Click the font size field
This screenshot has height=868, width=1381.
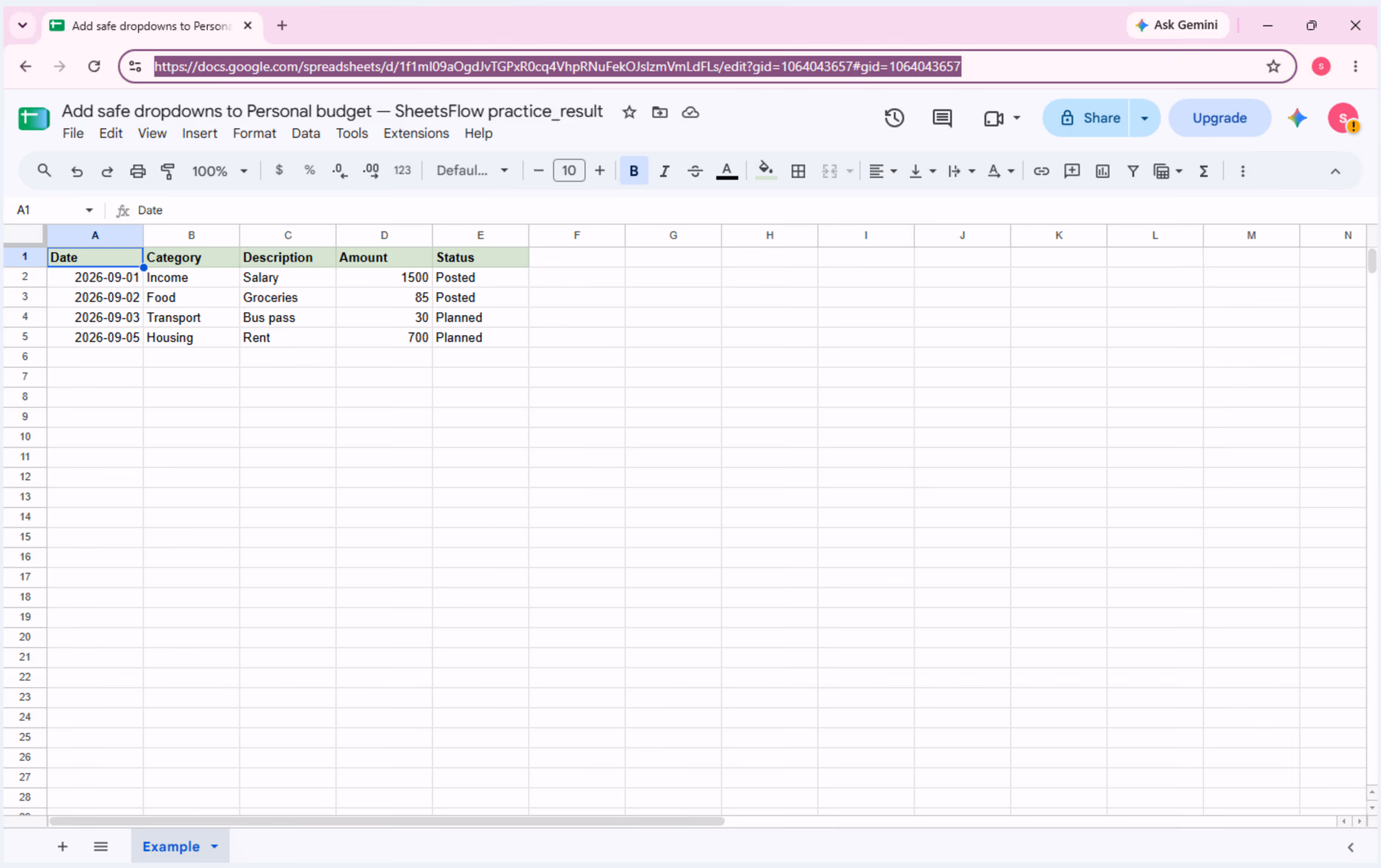pos(569,170)
